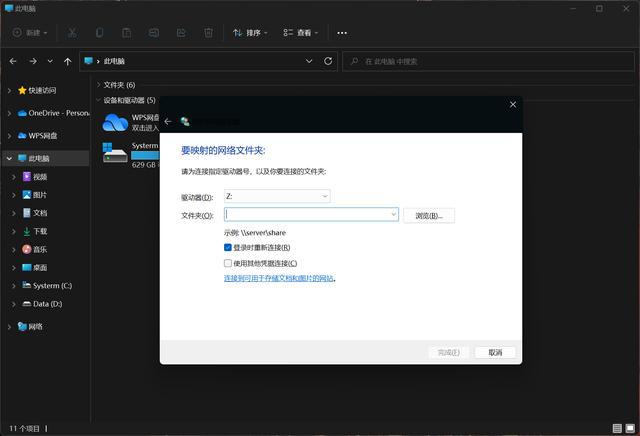Click the delete trash icon in toolbar
The width and height of the screenshot is (640, 436).
(x=208, y=33)
